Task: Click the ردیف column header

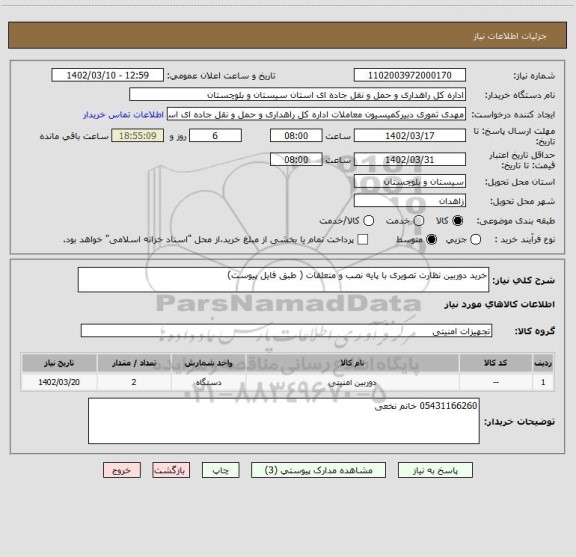Action: point(543,363)
